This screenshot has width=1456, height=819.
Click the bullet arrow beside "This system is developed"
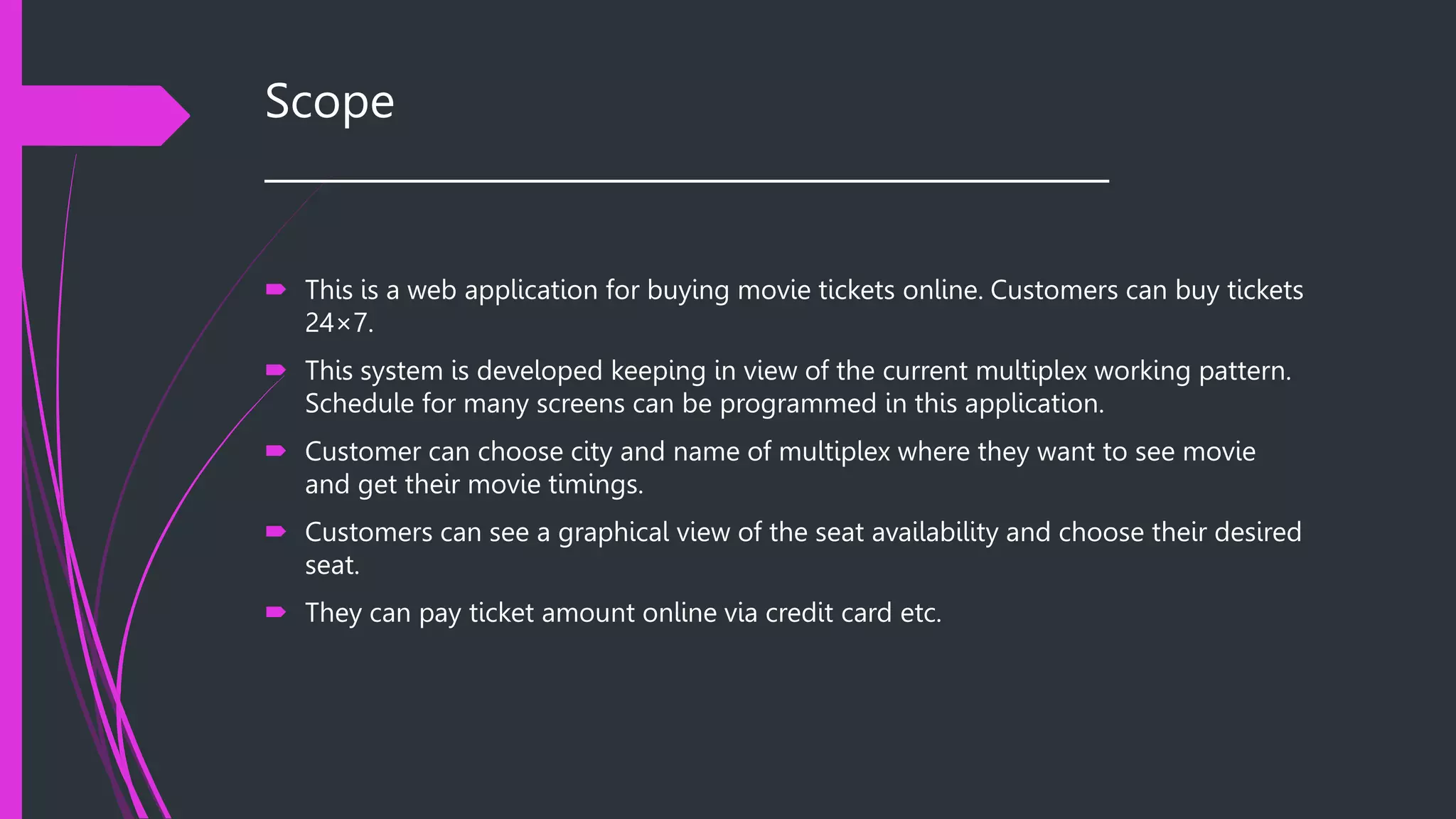point(275,370)
